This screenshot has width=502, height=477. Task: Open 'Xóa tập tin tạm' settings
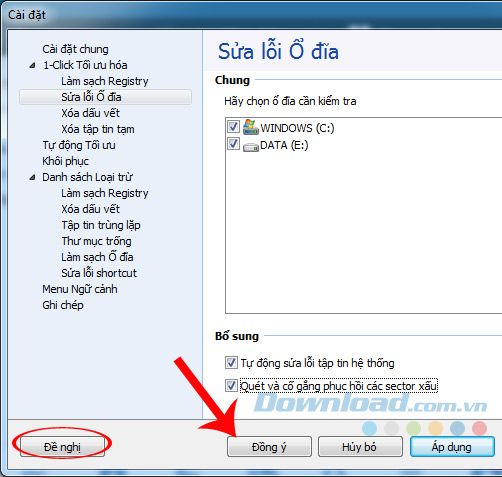click(98, 129)
